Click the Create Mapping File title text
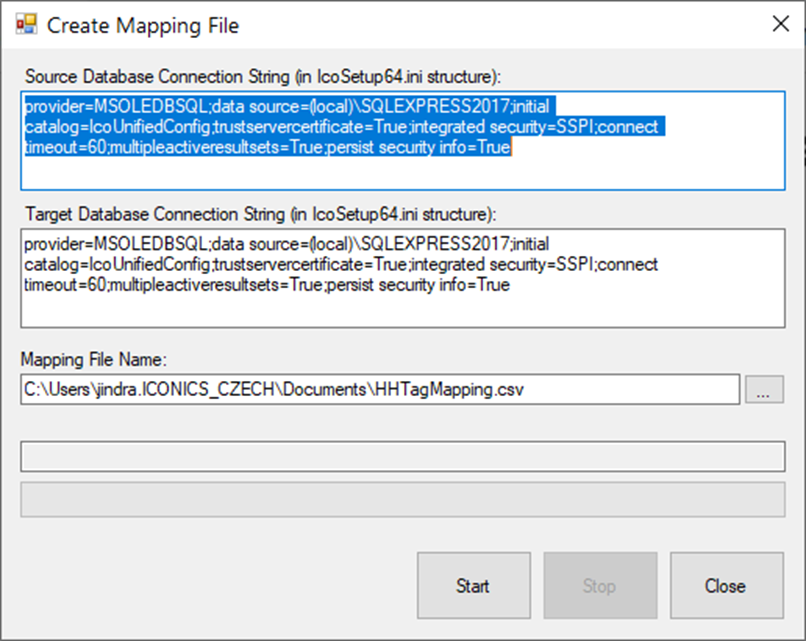The height and width of the screenshot is (641, 806). click(143, 26)
